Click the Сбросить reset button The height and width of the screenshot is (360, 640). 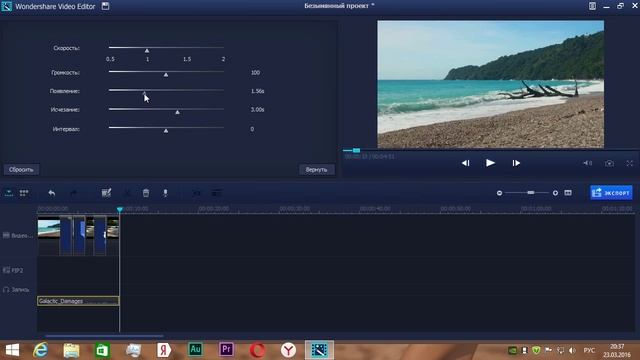(21, 169)
